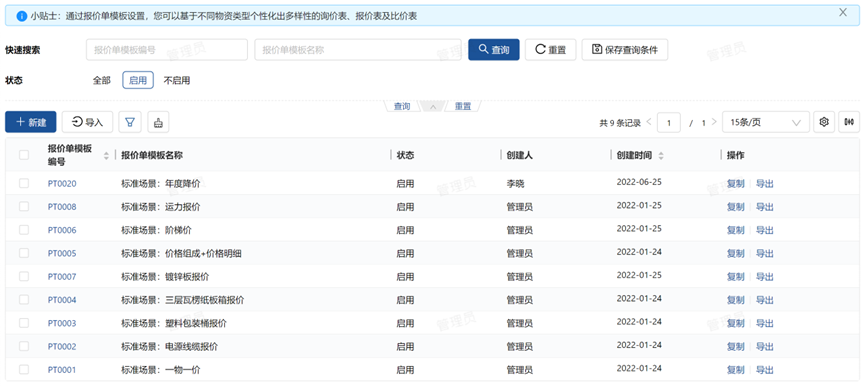Open template link PT0007
This screenshot has width=865, height=387.
click(x=62, y=277)
